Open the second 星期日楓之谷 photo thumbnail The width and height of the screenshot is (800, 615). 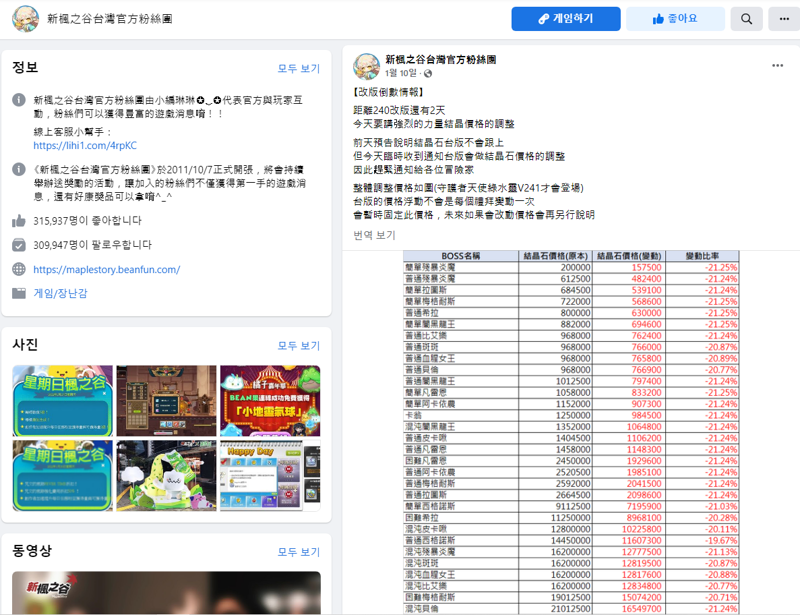pyautogui.click(x=63, y=476)
